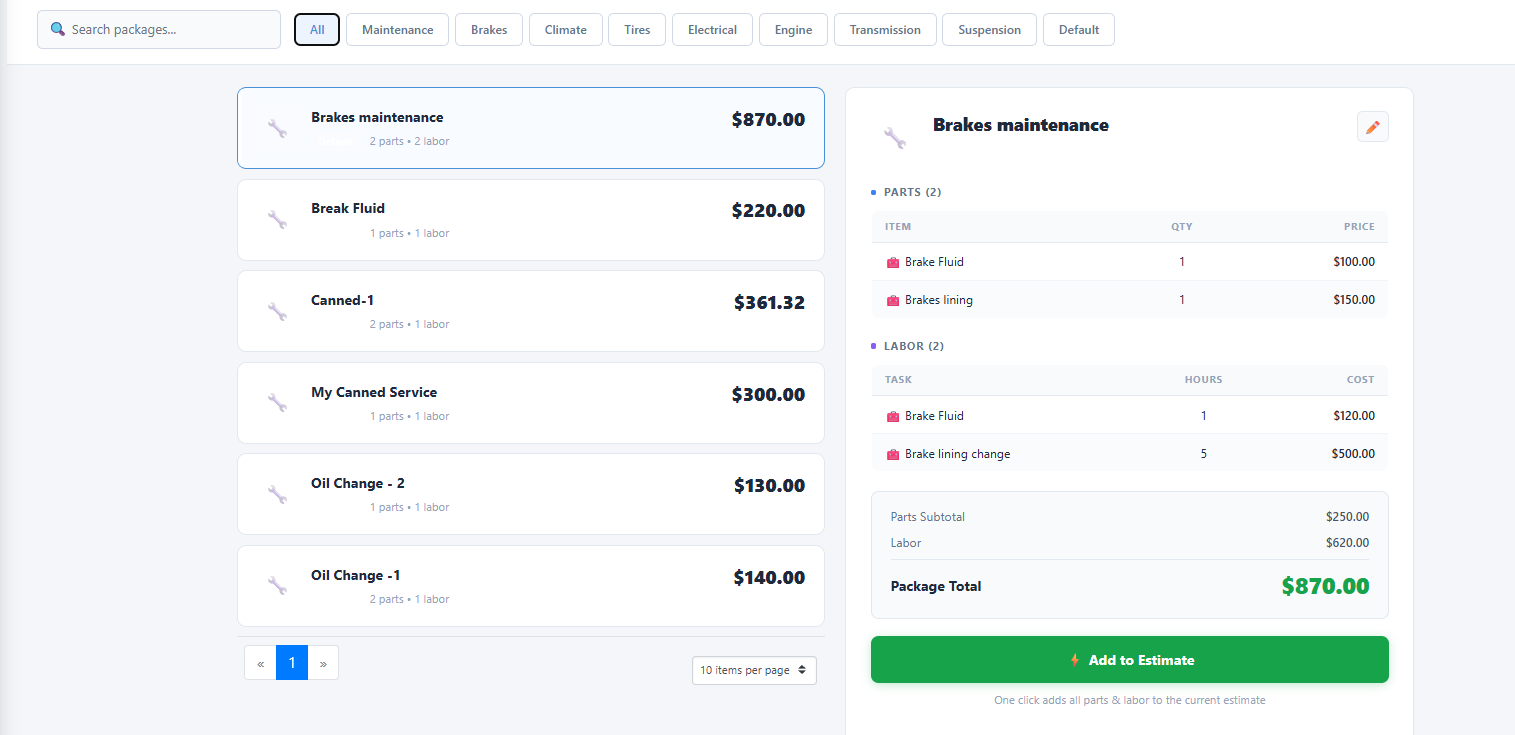The height and width of the screenshot is (735, 1515).
Task: Focus the Search packages input field
Action: (172, 30)
